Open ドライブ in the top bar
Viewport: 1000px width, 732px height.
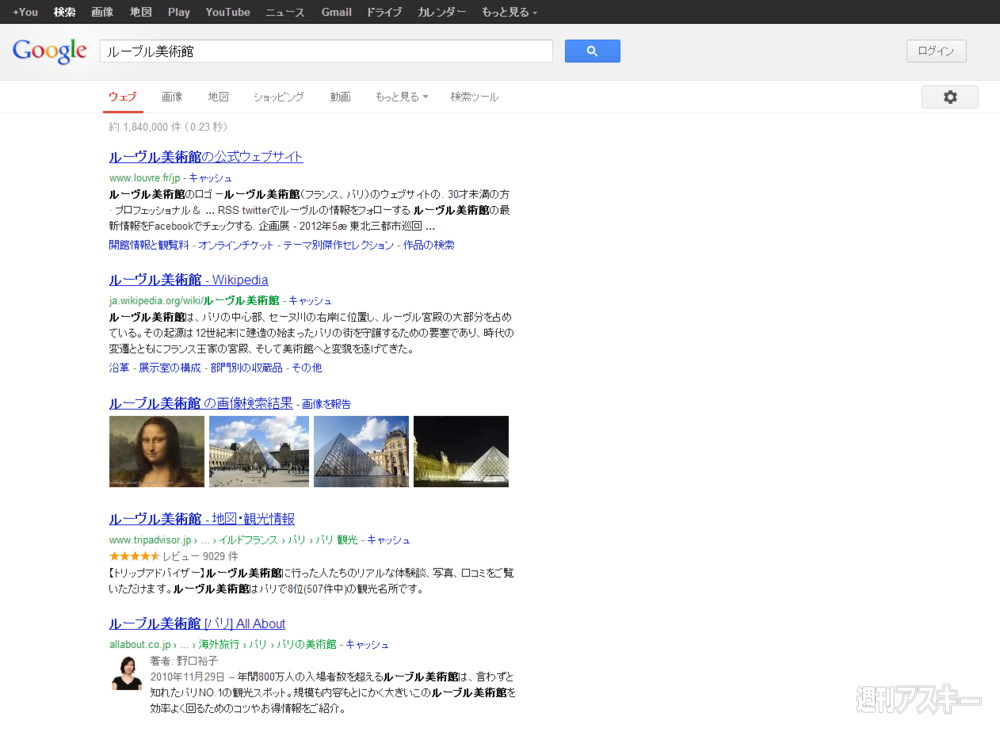tap(384, 12)
